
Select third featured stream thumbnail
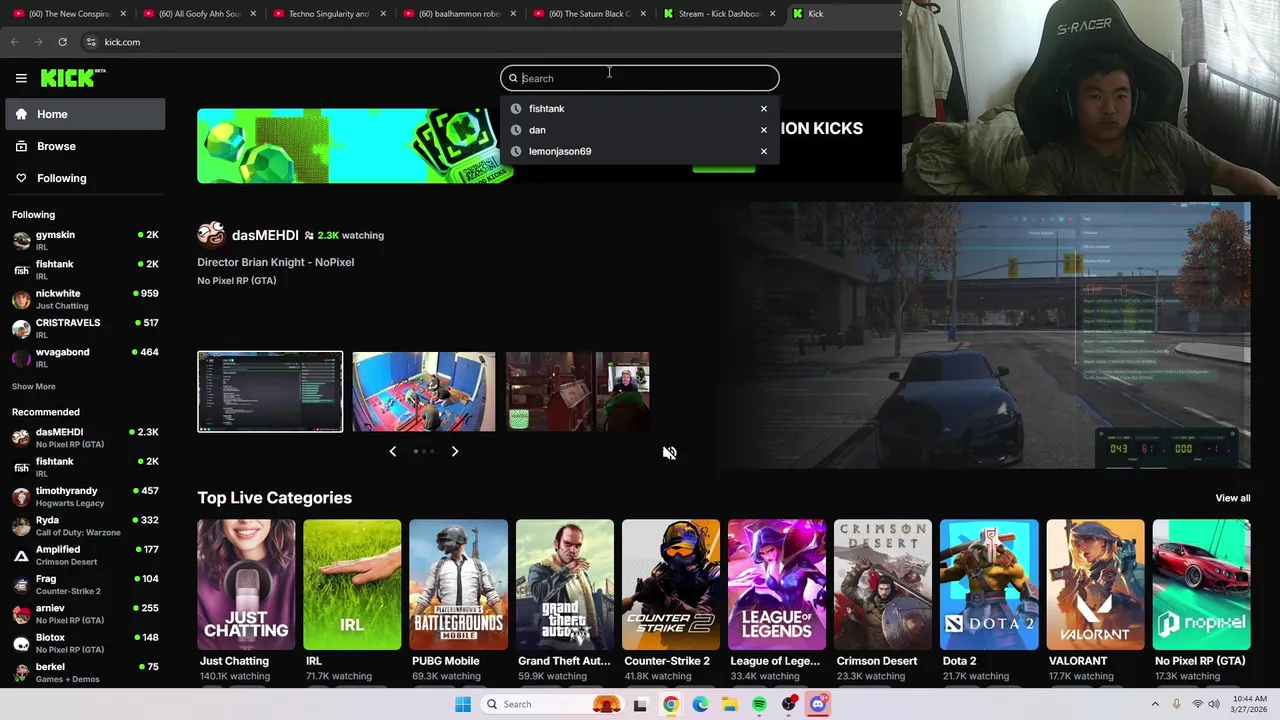[x=577, y=392]
